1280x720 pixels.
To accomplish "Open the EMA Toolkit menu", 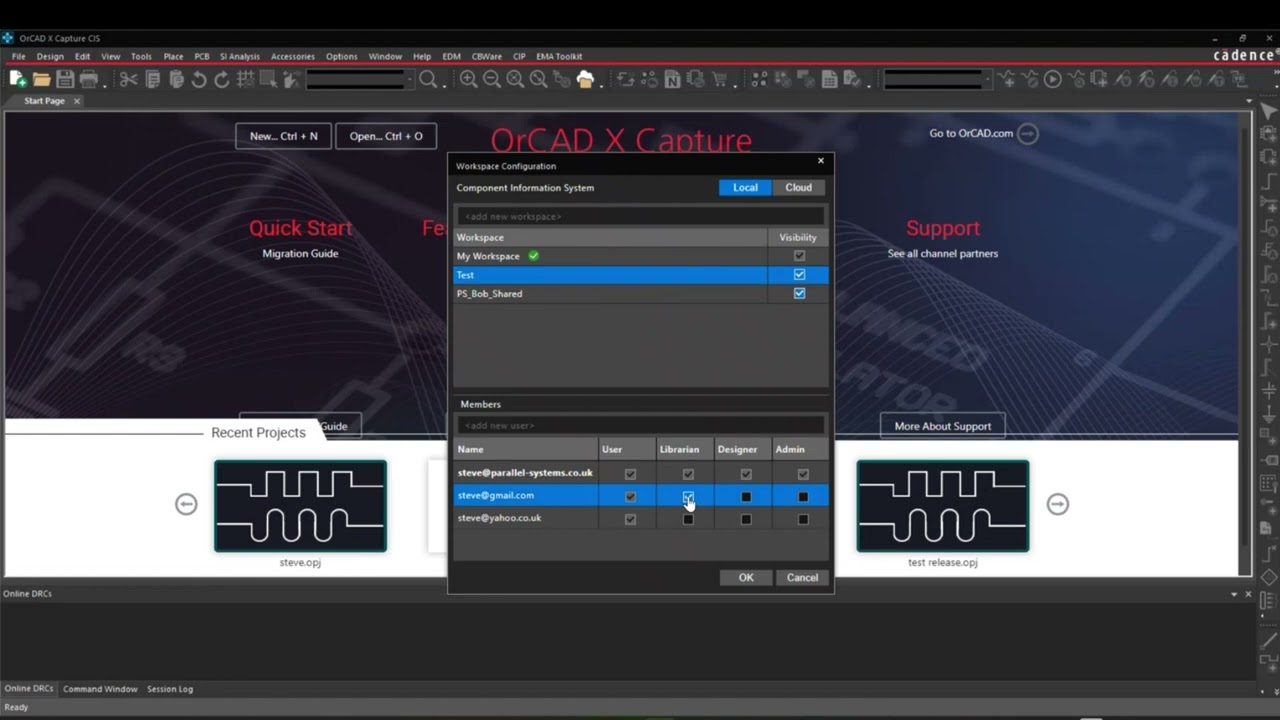I will 559,57.
